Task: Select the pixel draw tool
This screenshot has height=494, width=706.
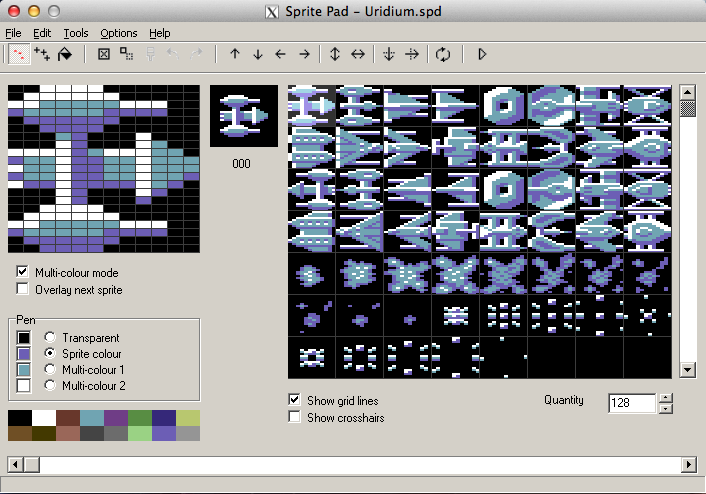Action: (x=18, y=54)
